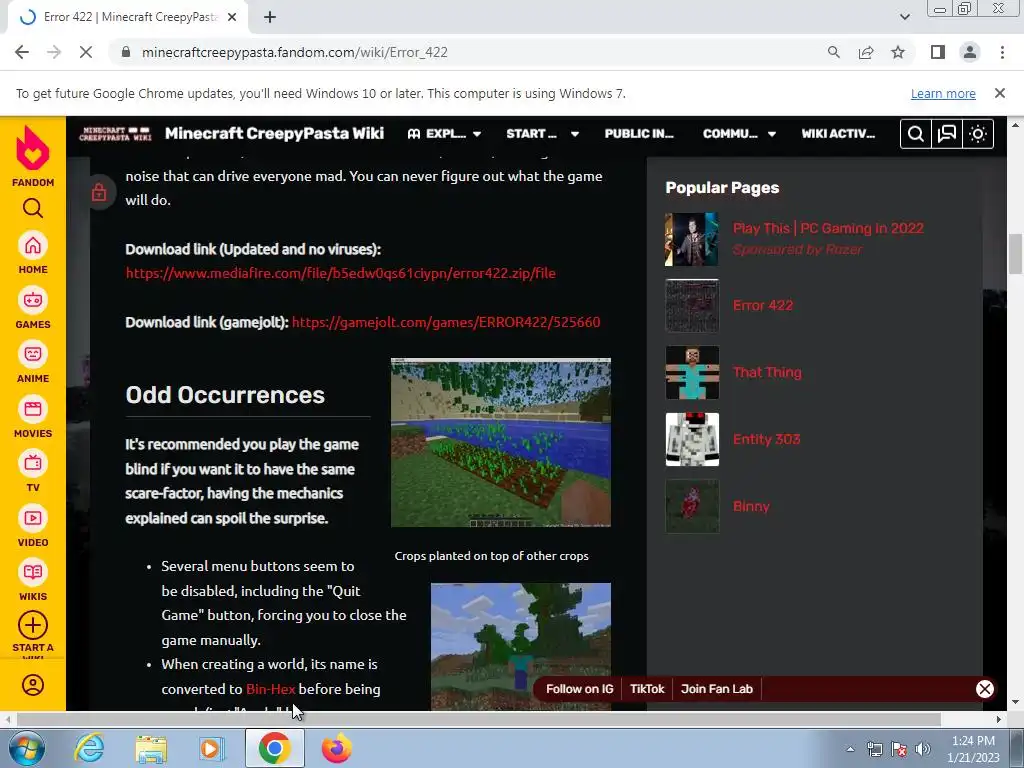Click the page protection lock icon
The image size is (1024, 768).
pos(99,192)
